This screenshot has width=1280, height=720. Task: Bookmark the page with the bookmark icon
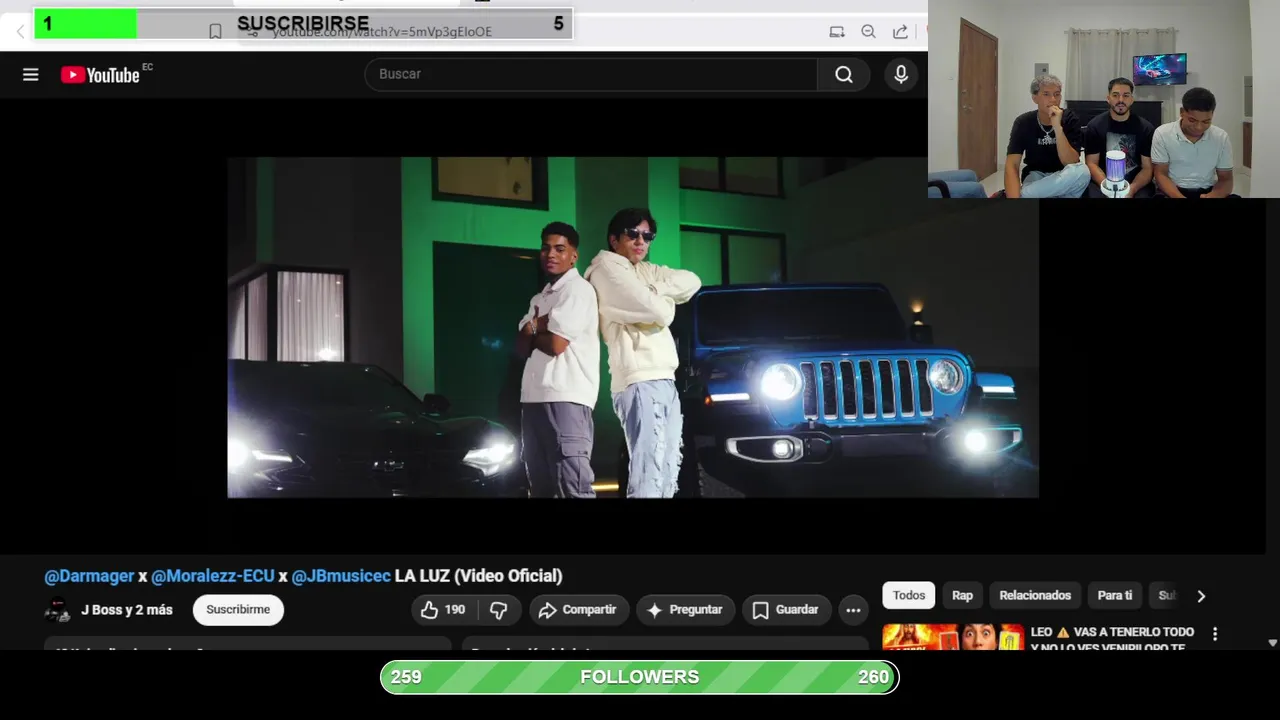[x=215, y=32]
